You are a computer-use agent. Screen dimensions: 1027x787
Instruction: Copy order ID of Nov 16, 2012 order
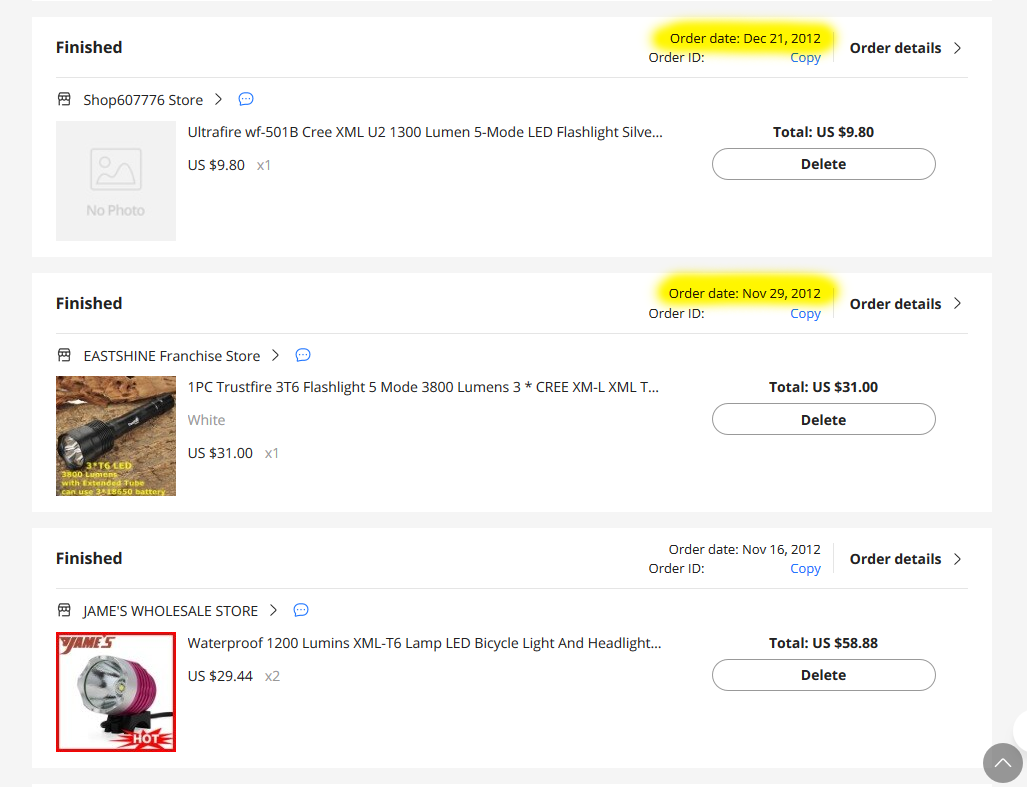805,568
